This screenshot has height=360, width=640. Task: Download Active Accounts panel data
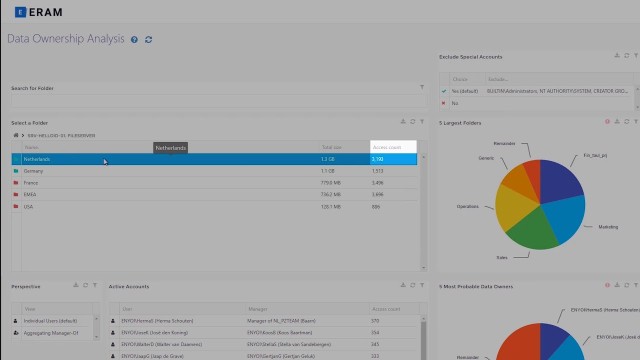[x=403, y=285]
